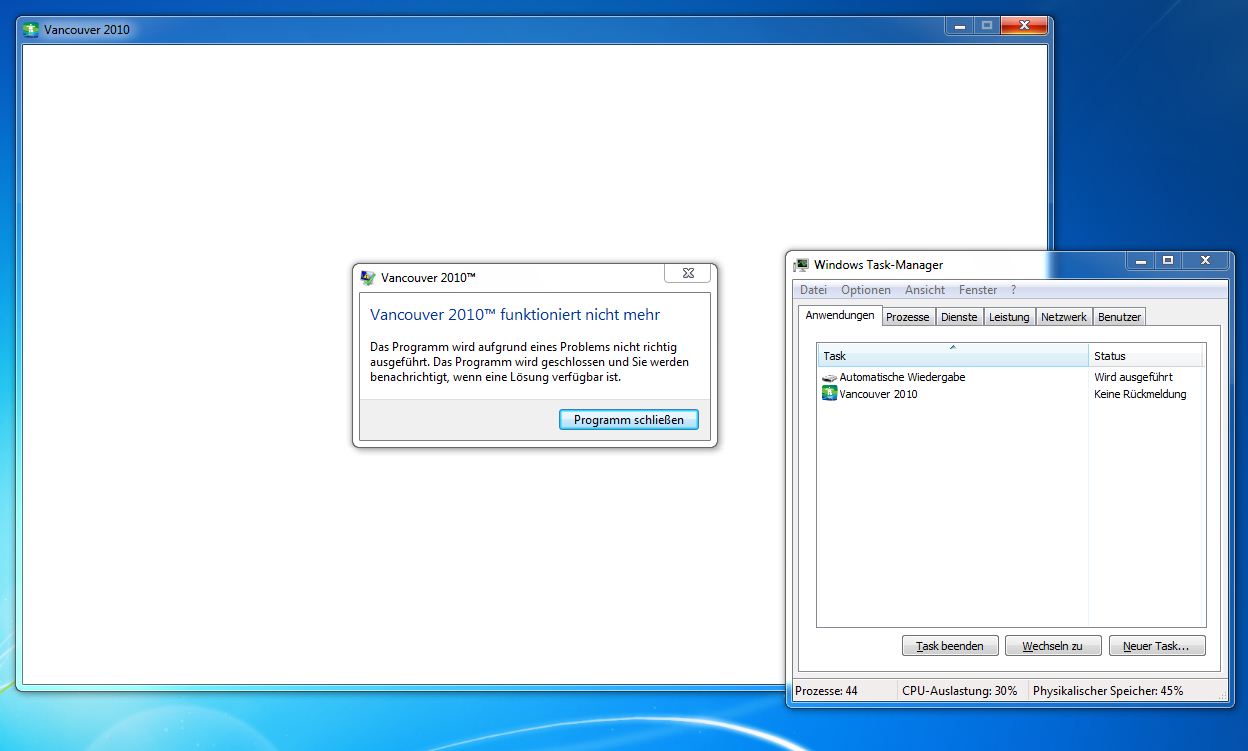The image size is (1248, 751).
Task: Click the crash dialog's title bar icon
Action: click(368, 278)
